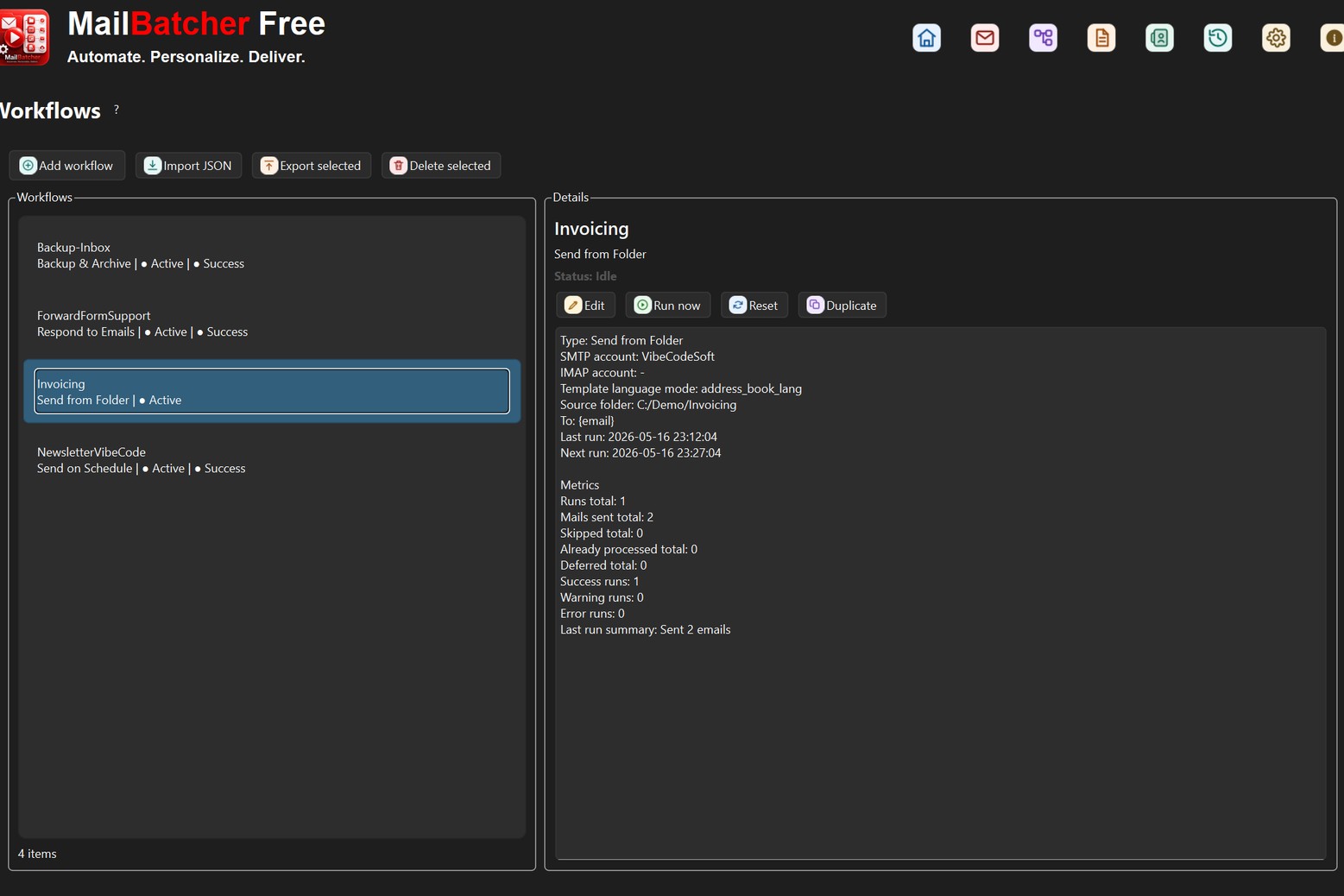This screenshot has width=1344, height=896.
Task: Open the settings gear icon
Action: [x=1276, y=38]
